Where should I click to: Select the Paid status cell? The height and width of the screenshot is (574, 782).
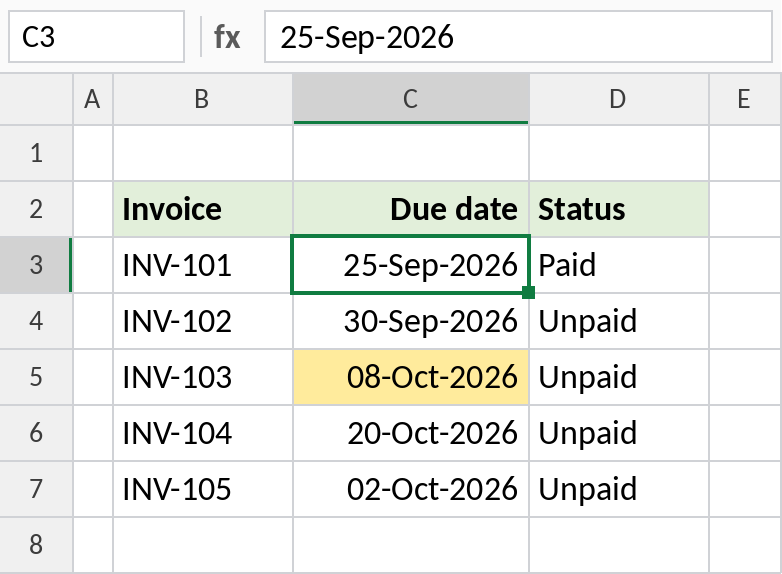[619, 265]
